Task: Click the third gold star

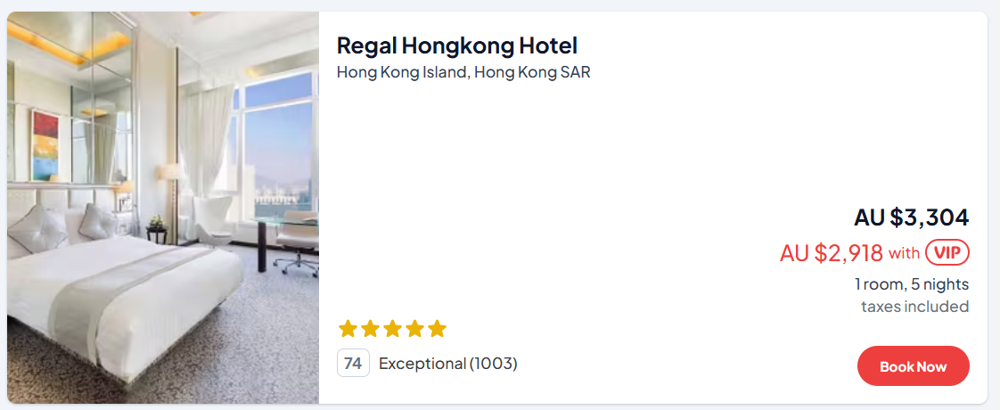Action: click(x=392, y=329)
